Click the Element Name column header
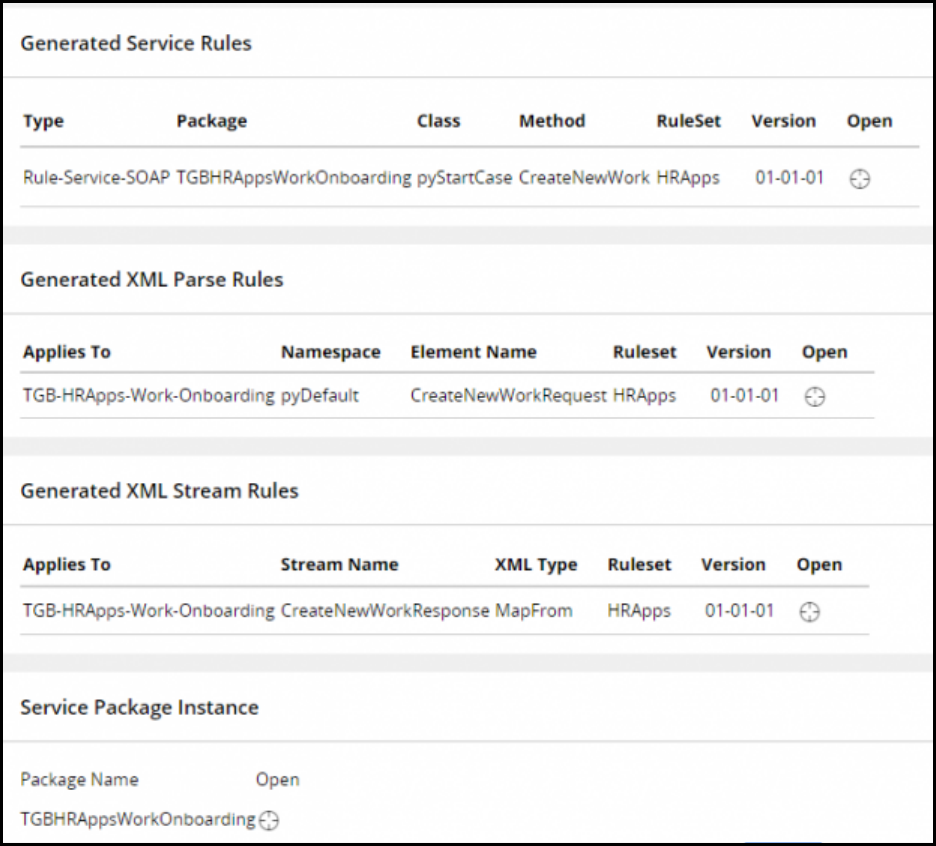Screen dimensions: 936x846 pyautogui.click(x=473, y=352)
